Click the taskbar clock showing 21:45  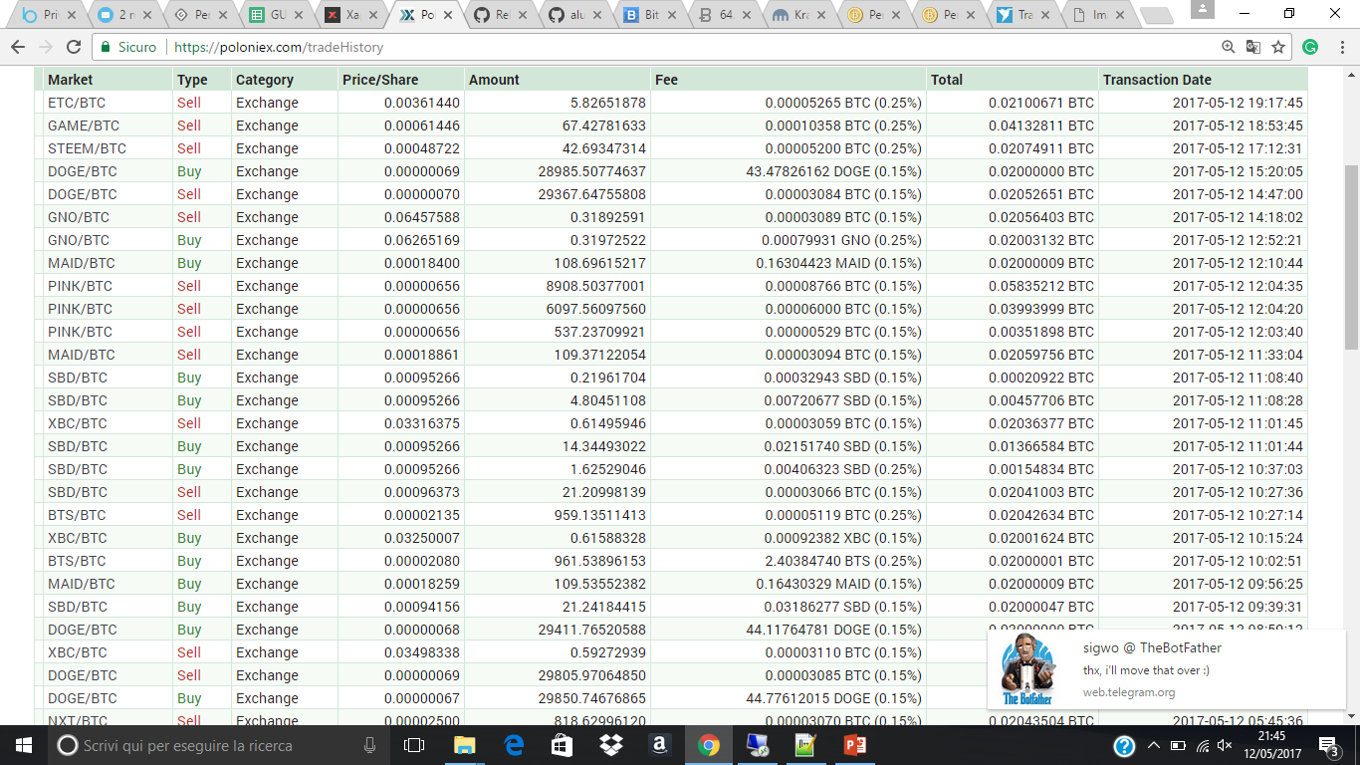pos(1271,745)
